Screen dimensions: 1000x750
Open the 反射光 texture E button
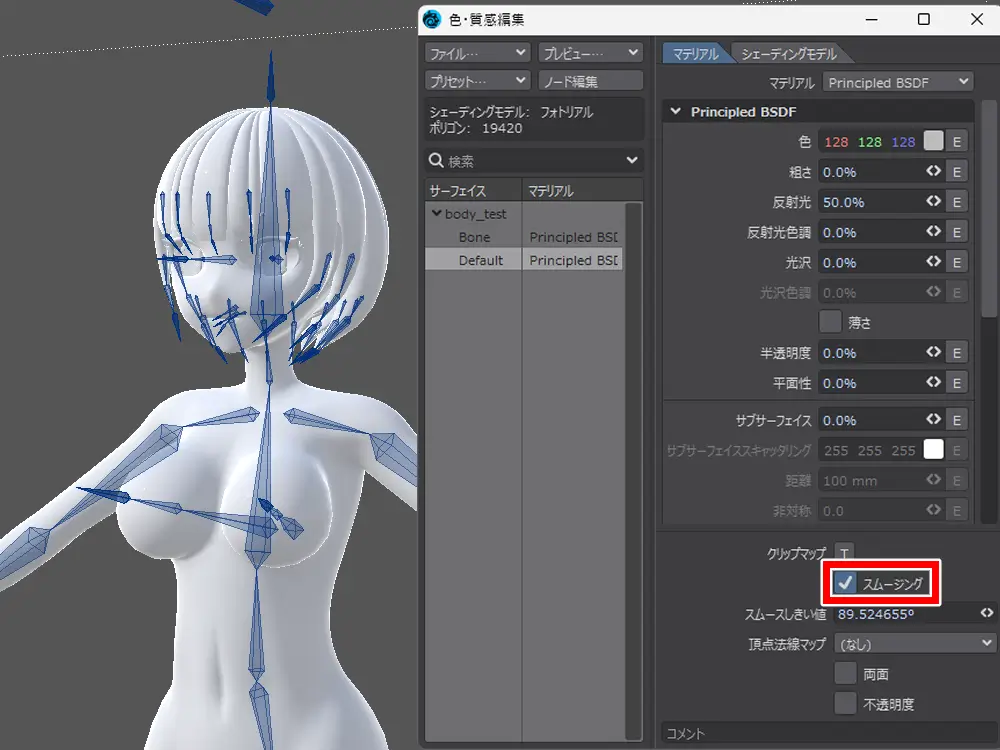click(956, 202)
